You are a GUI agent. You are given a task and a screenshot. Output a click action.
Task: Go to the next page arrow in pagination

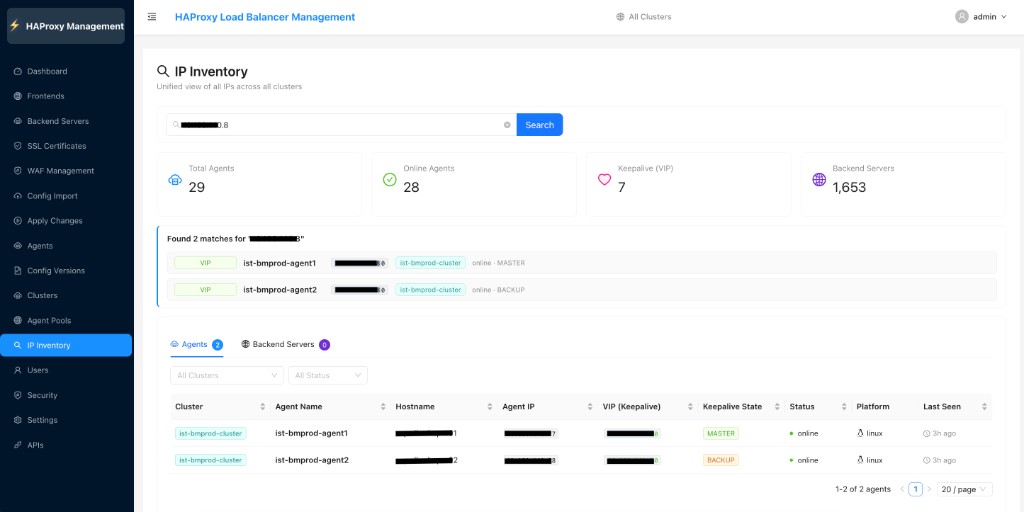929,489
